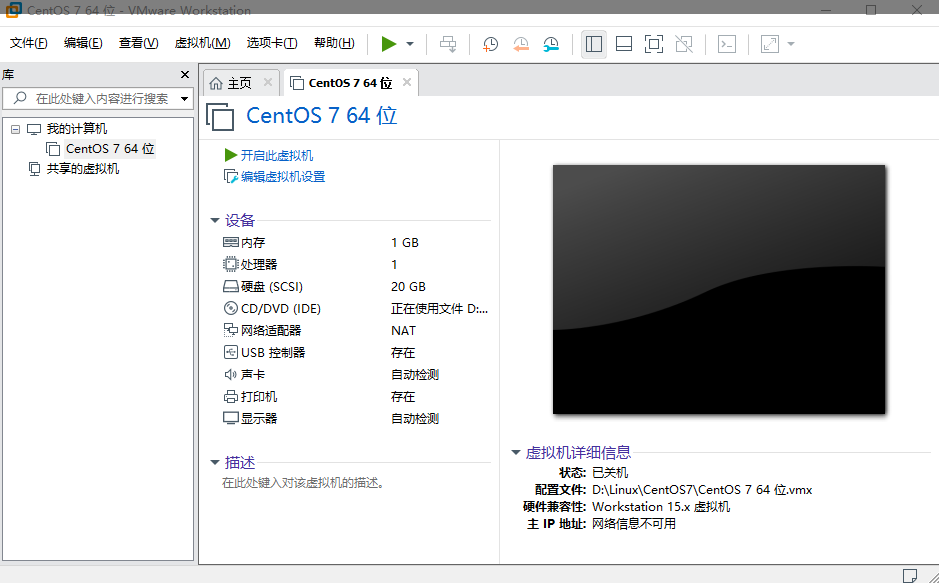Click the 内存 memory device icon
This screenshot has height=583, width=939.
(231, 242)
